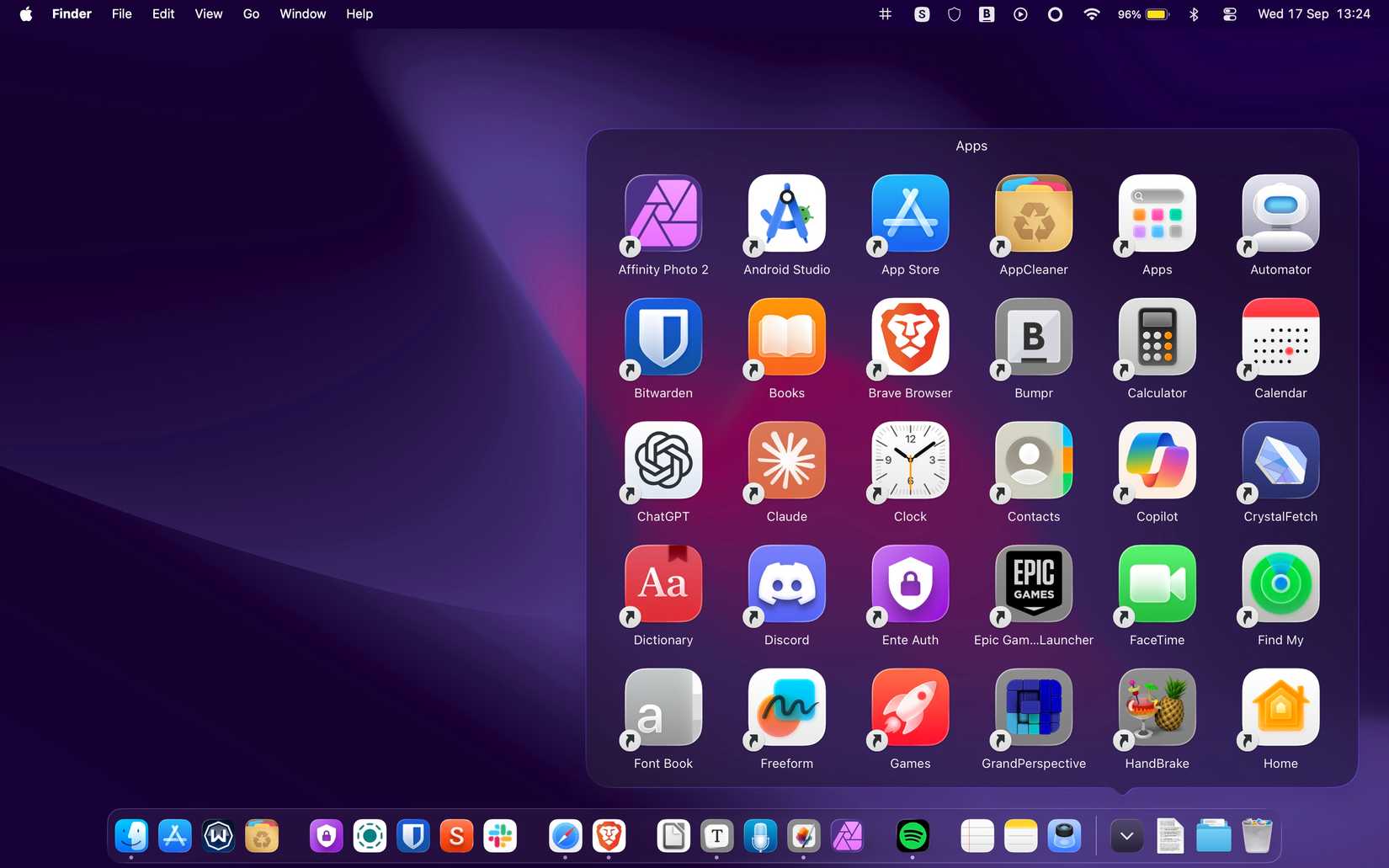The height and width of the screenshot is (868, 1389).
Task: Open the yellow Notes app in the Dock
Action: coord(1021,836)
